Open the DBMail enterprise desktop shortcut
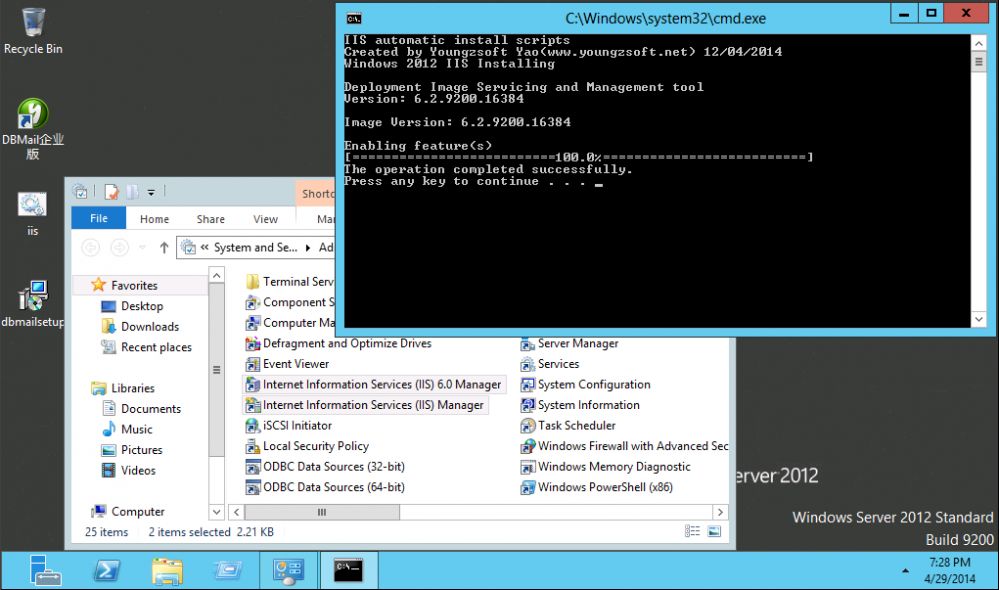The width and height of the screenshot is (999, 590). click(32, 116)
